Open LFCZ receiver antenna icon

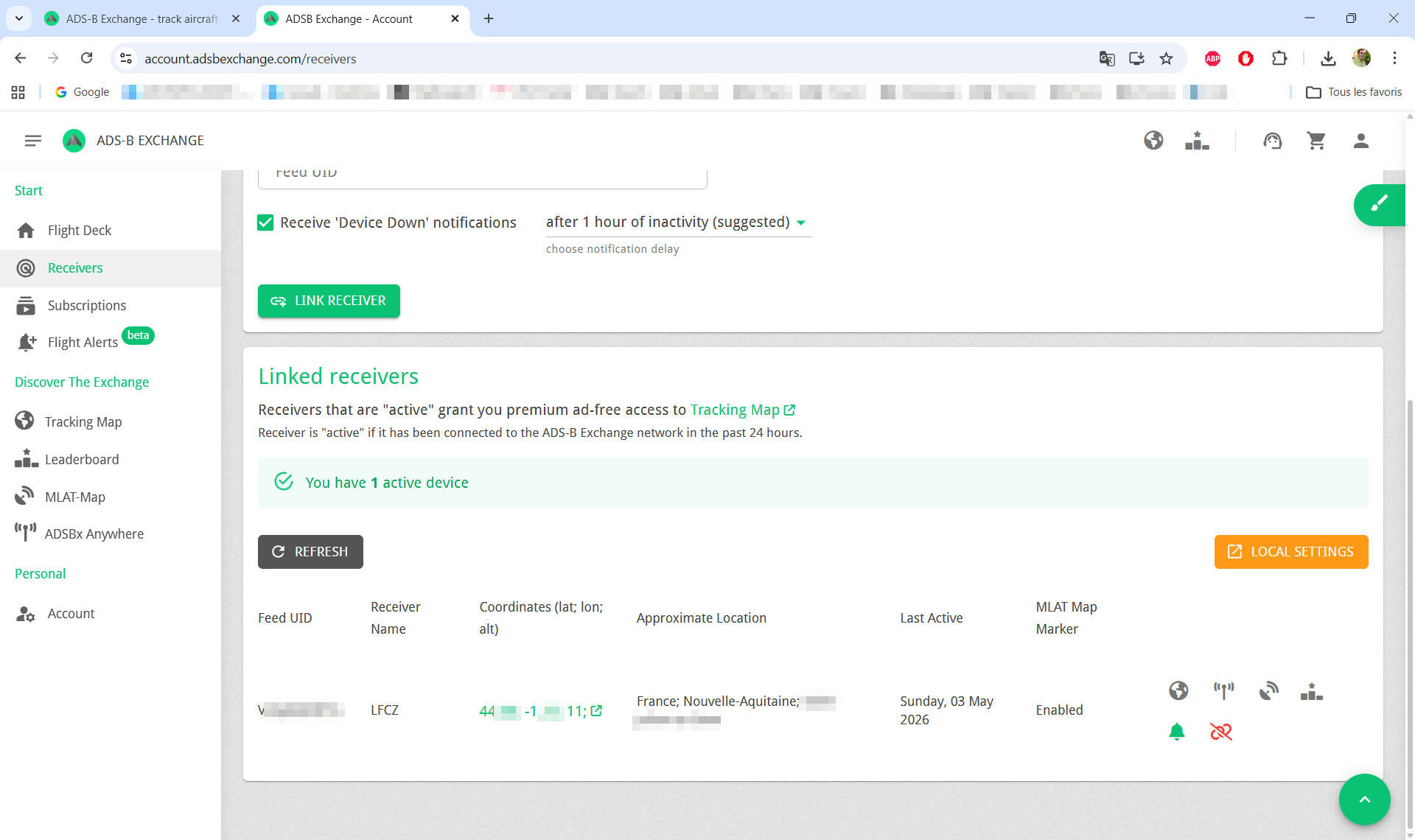(x=1223, y=690)
